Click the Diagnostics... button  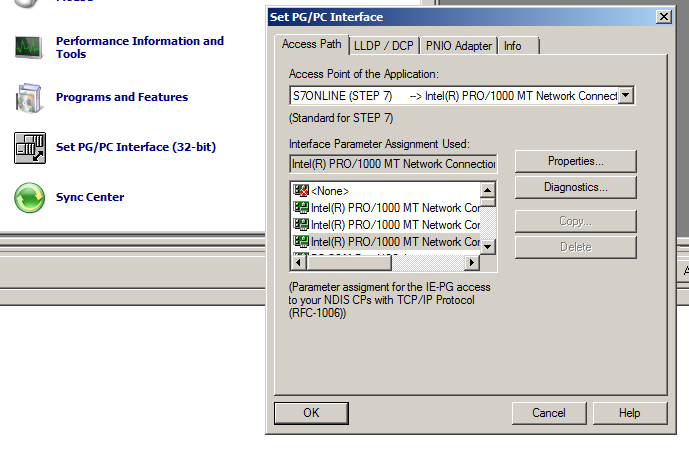(576, 187)
